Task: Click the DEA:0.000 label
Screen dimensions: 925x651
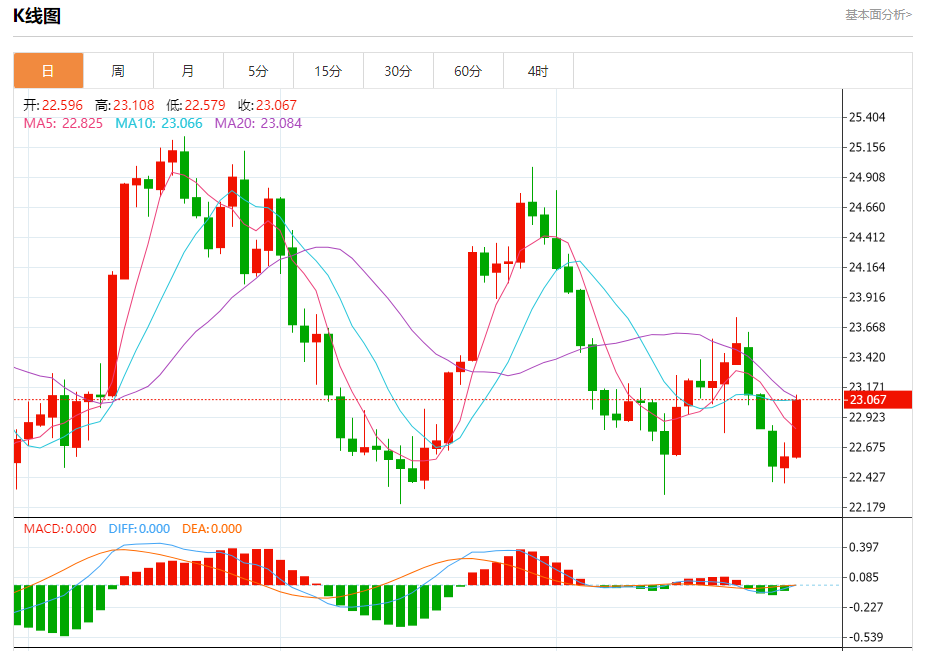Action: [212, 529]
